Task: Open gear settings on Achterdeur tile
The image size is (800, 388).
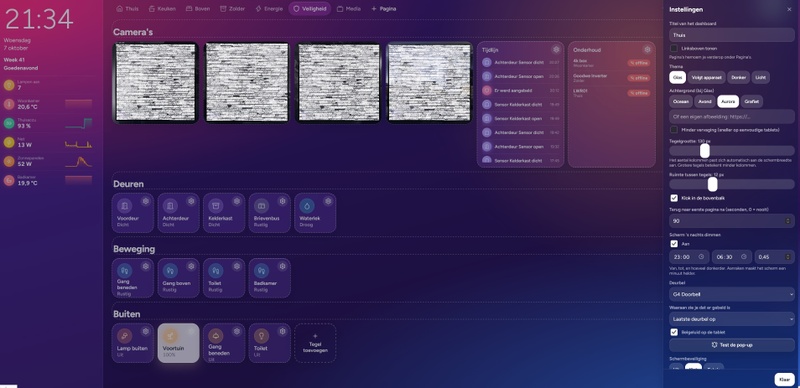Action: (x=191, y=201)
